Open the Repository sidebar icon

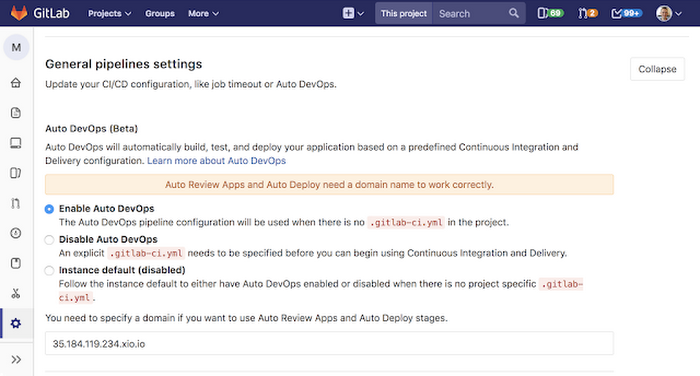click(x=16, y=113)
